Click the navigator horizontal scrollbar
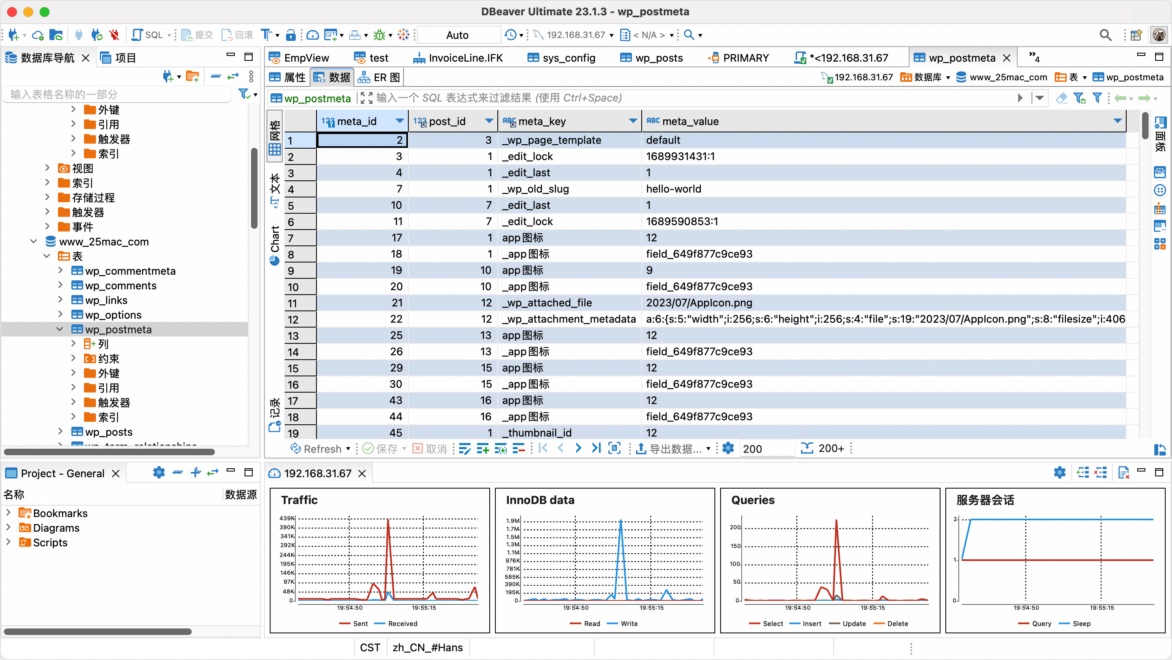The image size is (1172, 660). pos(109,451)
